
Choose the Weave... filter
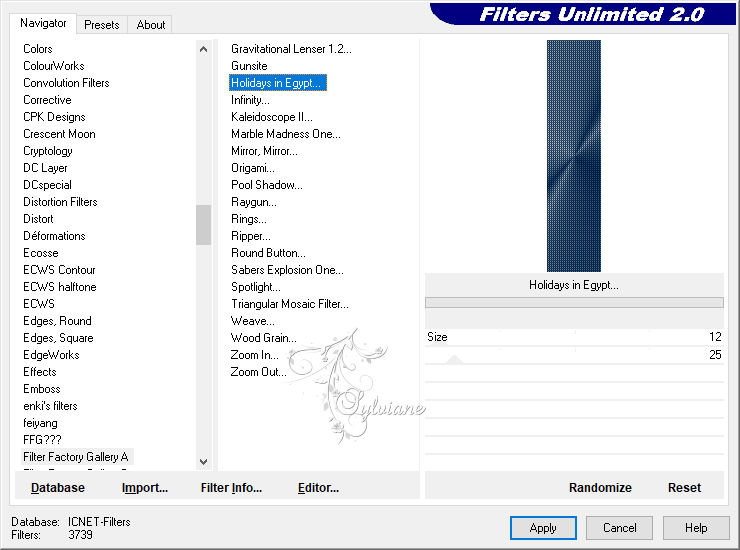[x=252, y=321]
